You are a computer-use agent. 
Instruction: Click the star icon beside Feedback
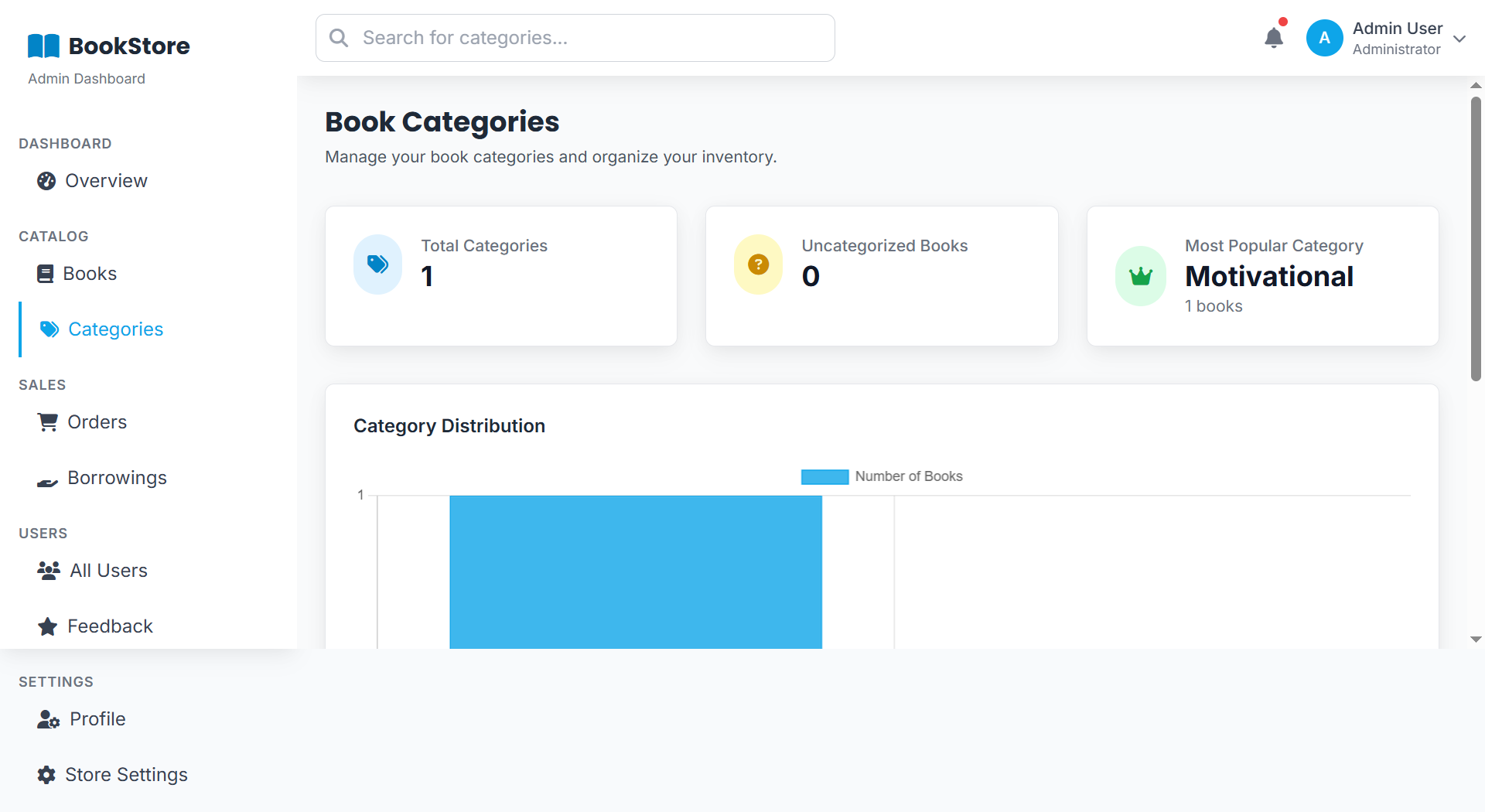tap(48, 626)
